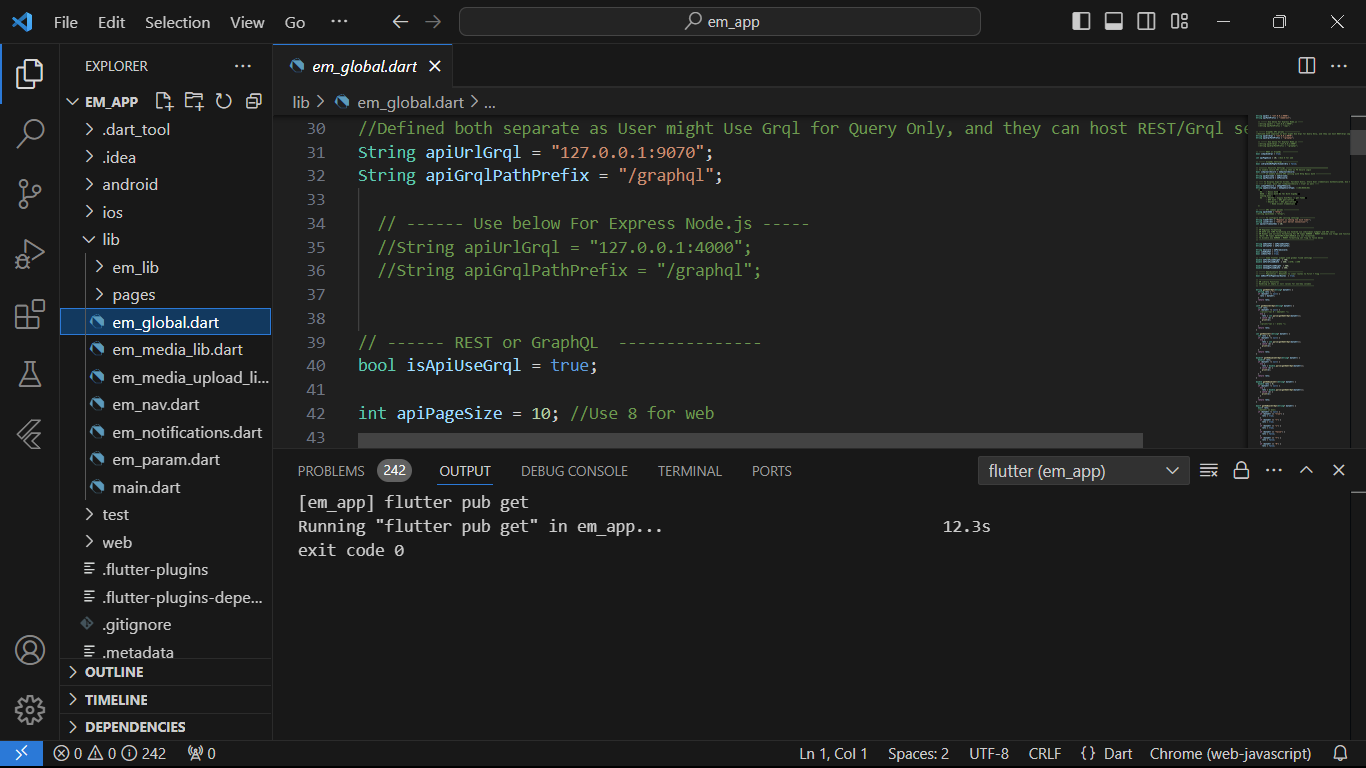
Task: Open the Run and Debug view
Action: click(30, 254)
